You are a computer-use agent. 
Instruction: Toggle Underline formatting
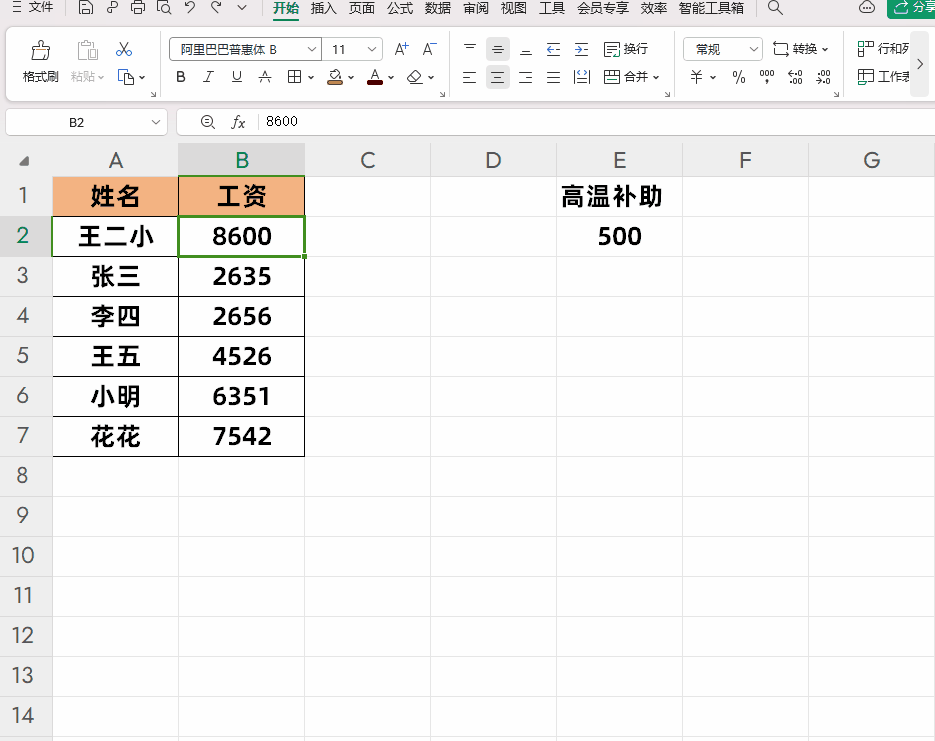tap(237, 77)
